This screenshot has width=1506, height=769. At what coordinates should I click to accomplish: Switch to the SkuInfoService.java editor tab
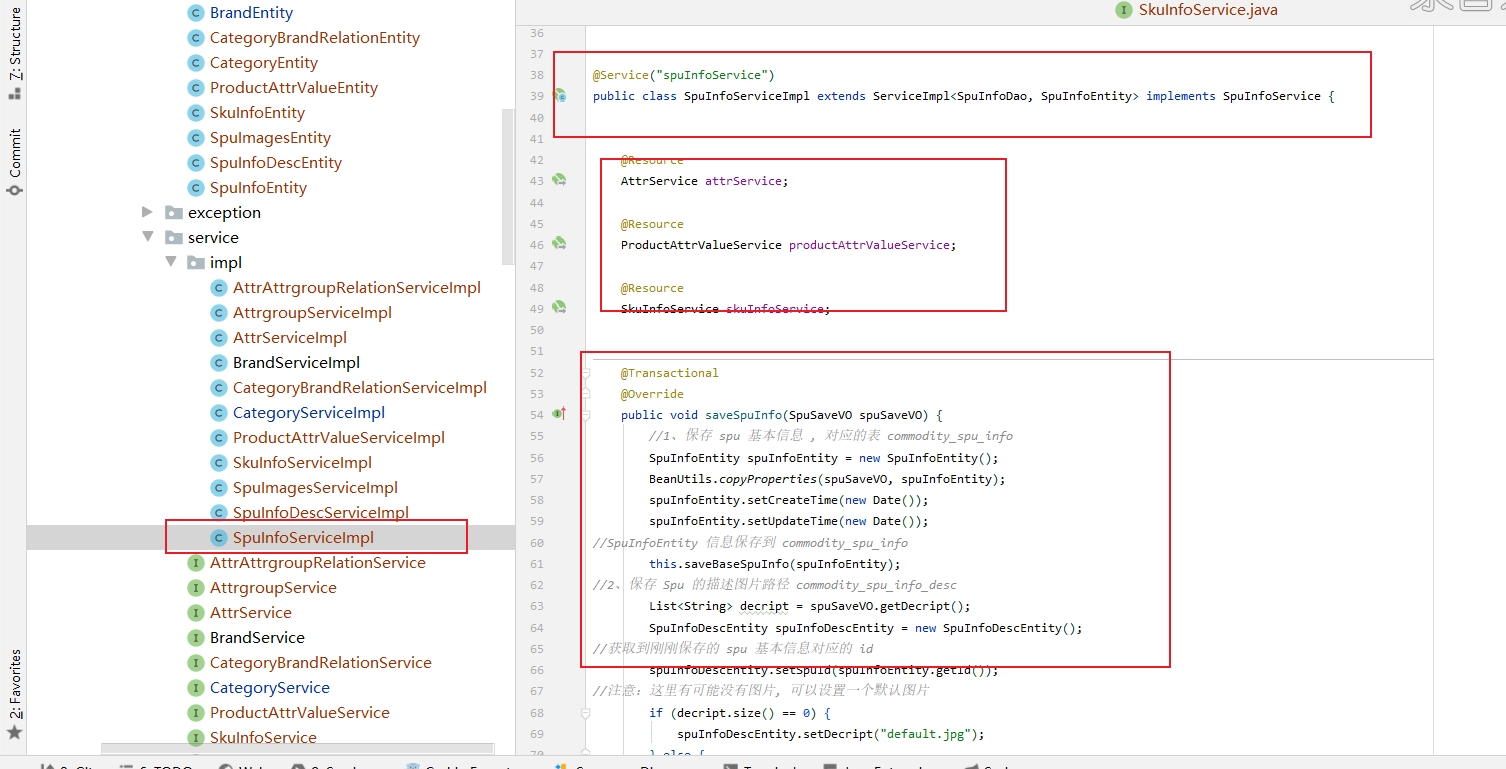(x=1197, y=10)
